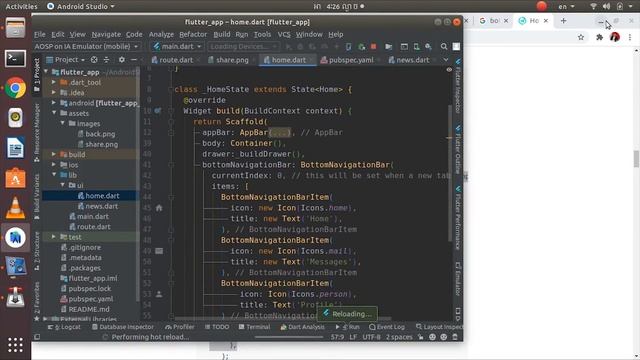Collapse the lib folder
The image size is (640, 360).
[x=53, y=175]
